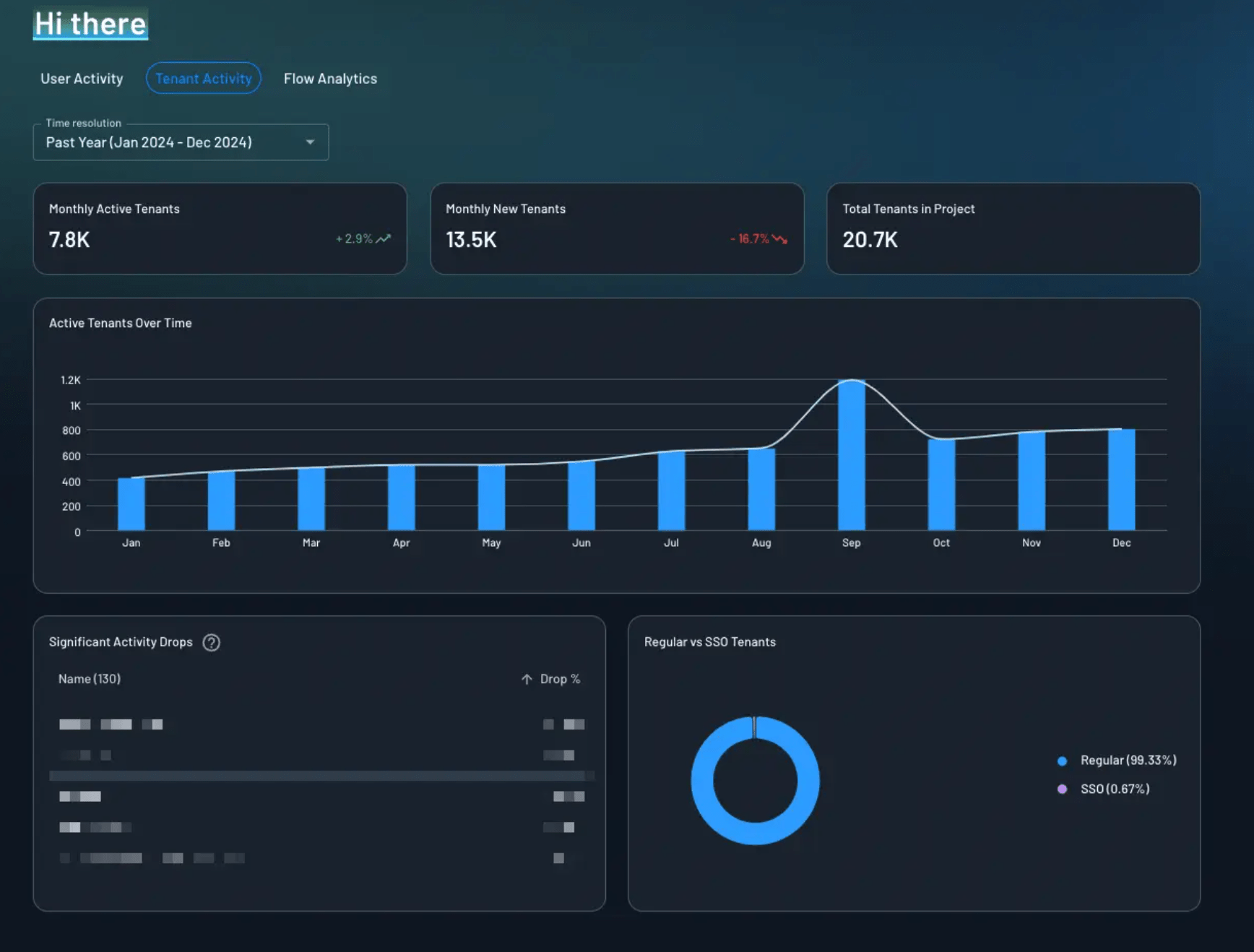Switch to the User Activity tab
Image resolution: width=1254 pixels, height=952 pixels.
click(82, 78)
